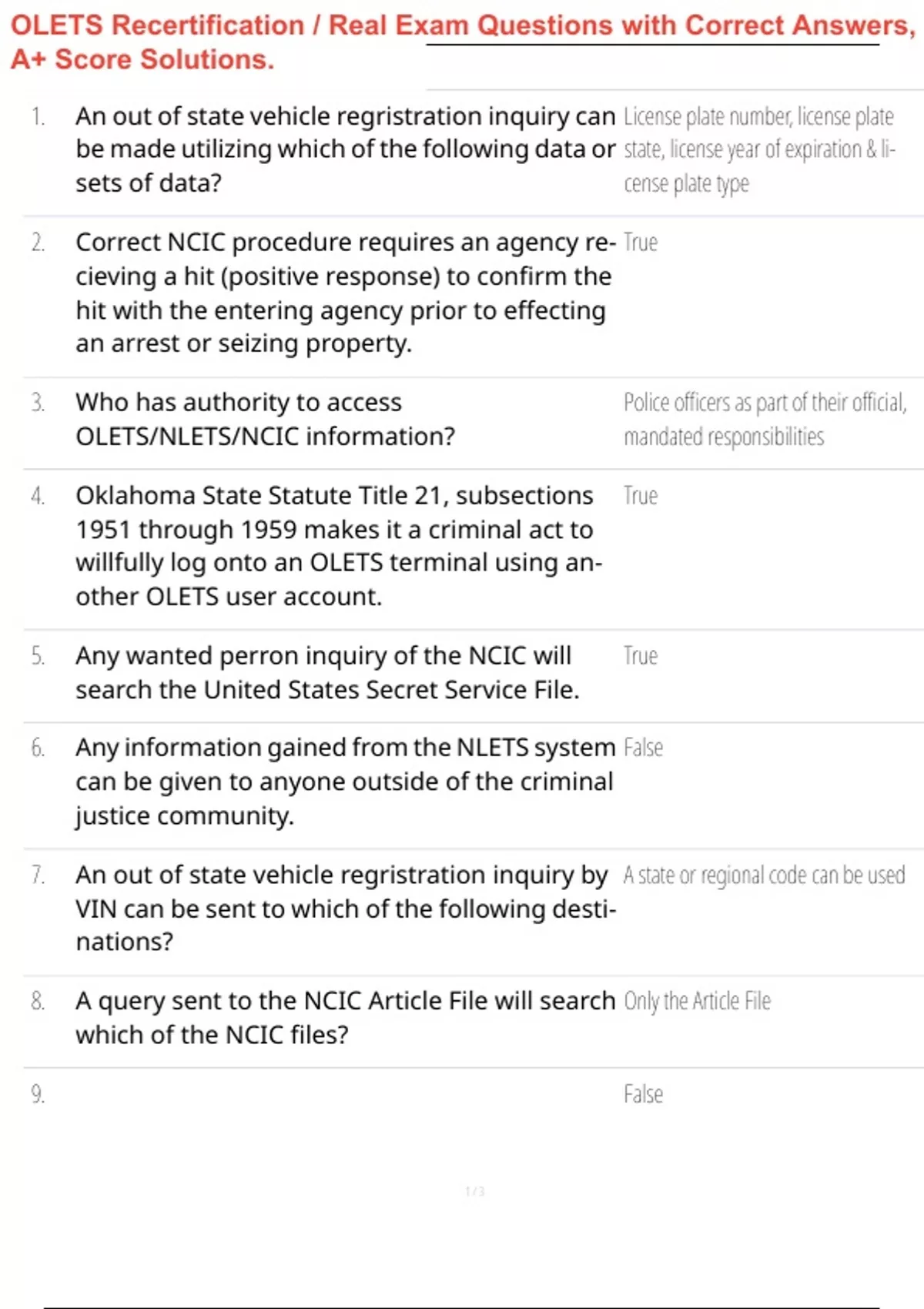
Task: Click the 'True' answer for question 4
Action: 641,496
